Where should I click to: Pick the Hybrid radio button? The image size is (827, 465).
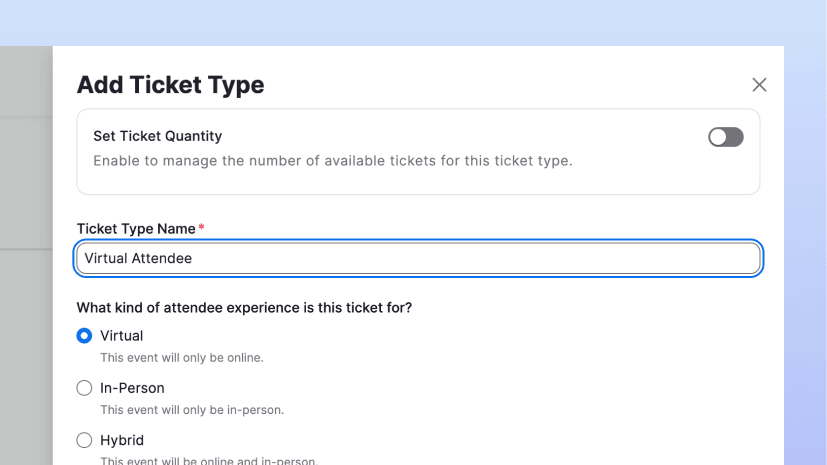84,440
